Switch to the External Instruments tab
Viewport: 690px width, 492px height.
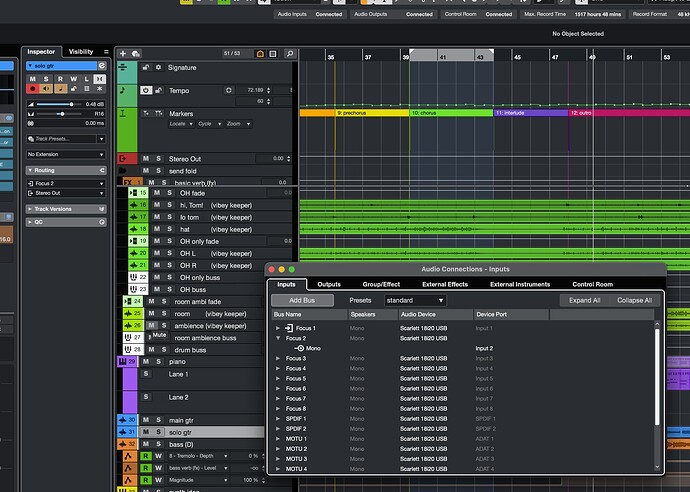[520, 284]
